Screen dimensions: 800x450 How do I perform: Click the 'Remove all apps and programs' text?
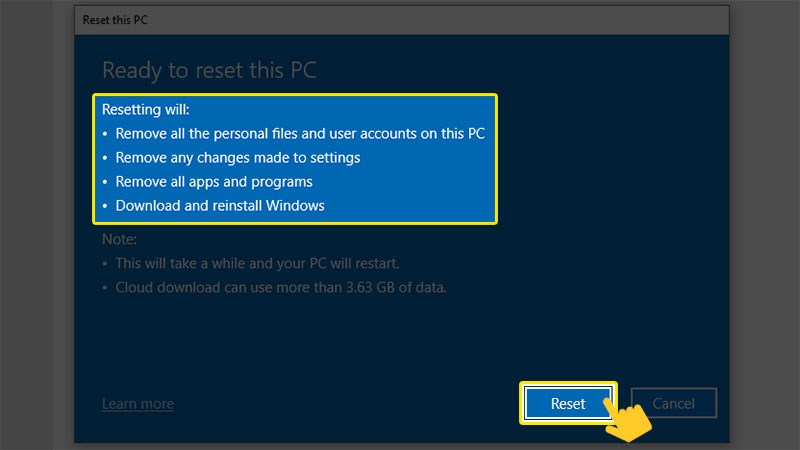[214, 182]
